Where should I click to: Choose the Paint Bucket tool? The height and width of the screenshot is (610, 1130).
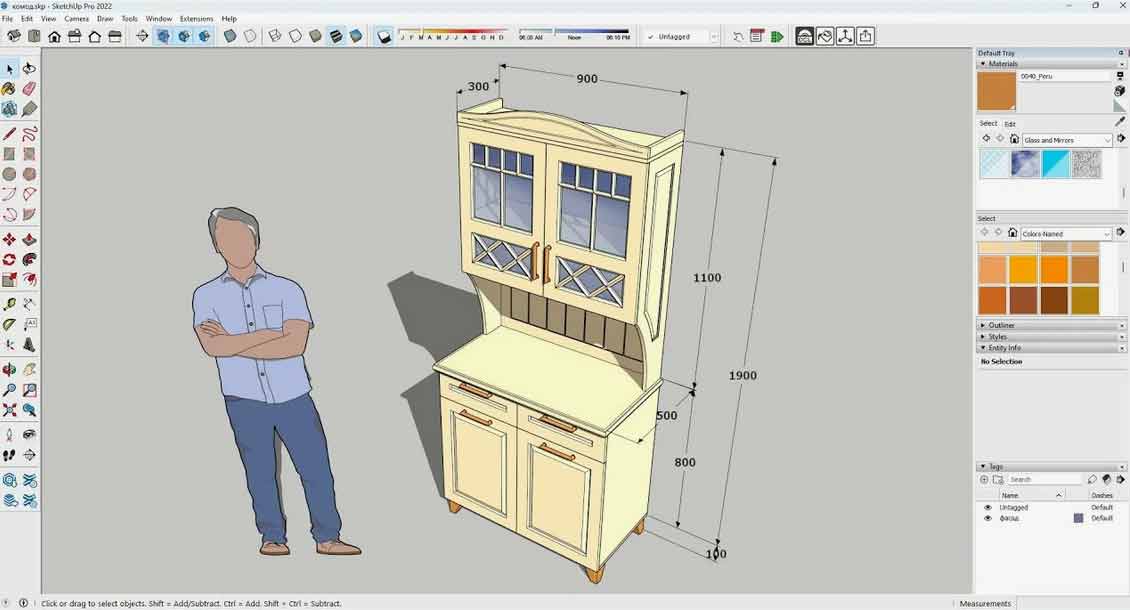(9, 89)
